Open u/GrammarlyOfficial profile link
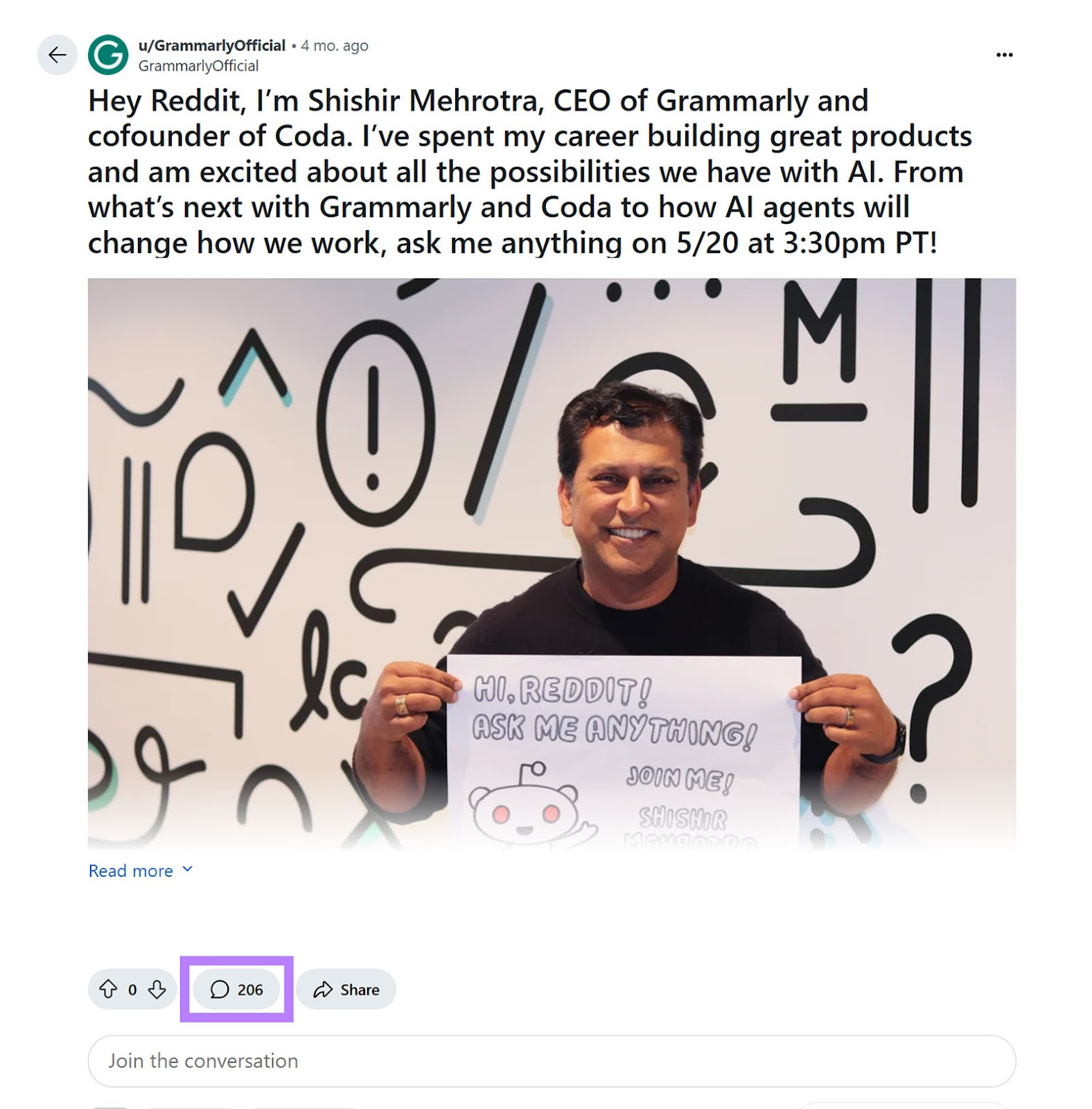 point(209,45)
